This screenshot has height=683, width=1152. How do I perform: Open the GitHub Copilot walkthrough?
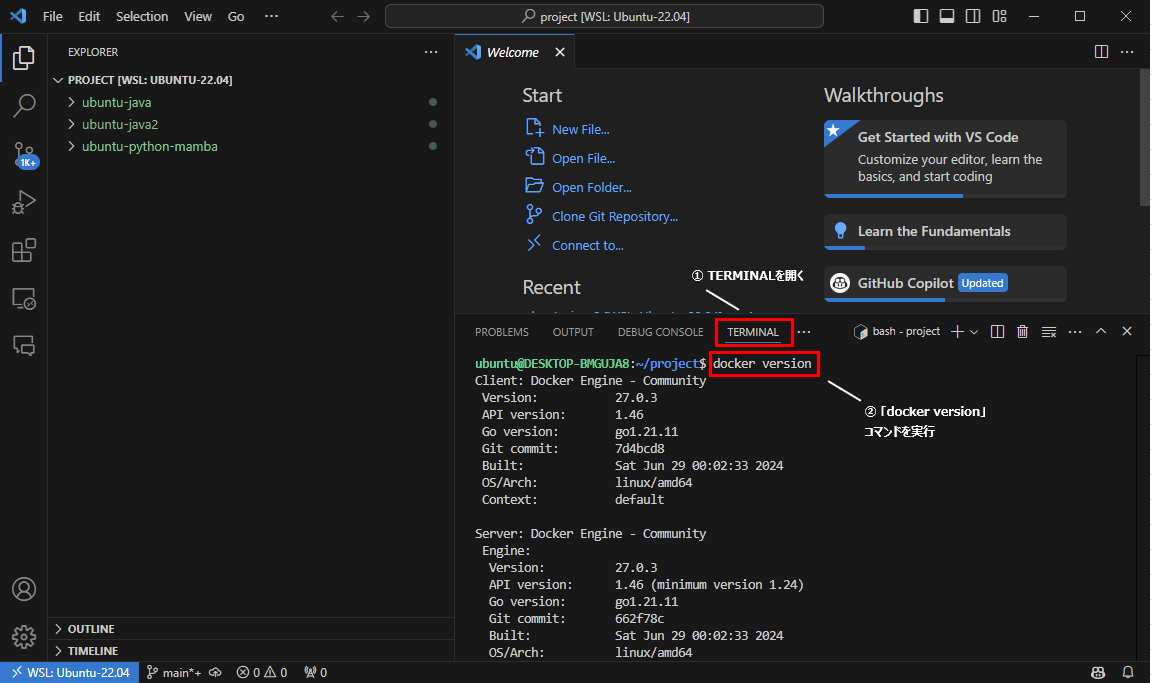[945, 283]
